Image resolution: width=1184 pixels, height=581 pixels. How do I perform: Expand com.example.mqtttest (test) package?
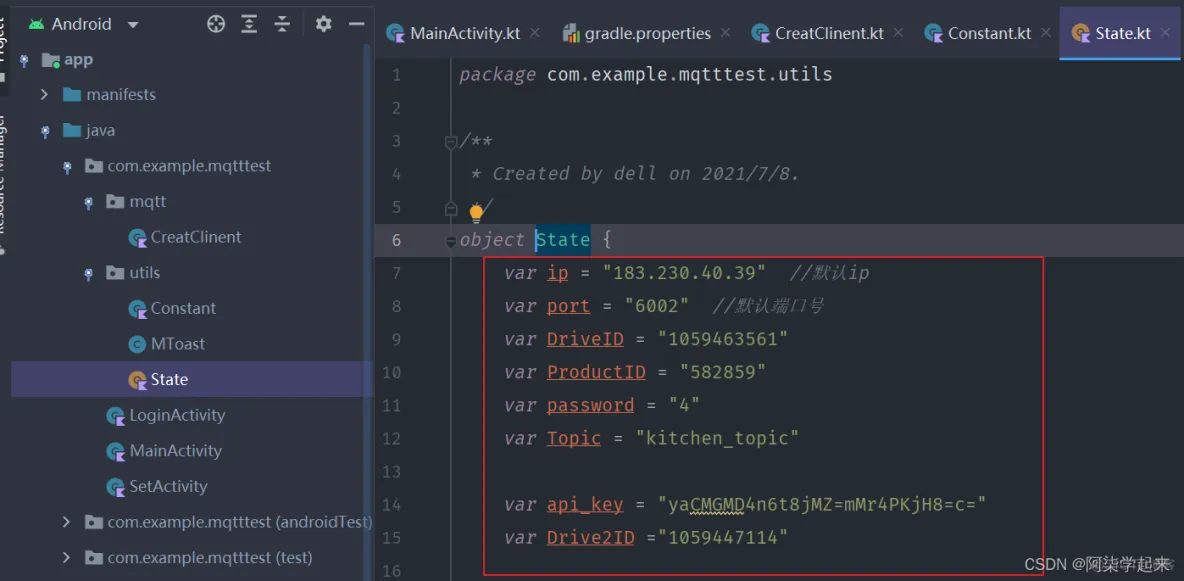pos(66,558)
